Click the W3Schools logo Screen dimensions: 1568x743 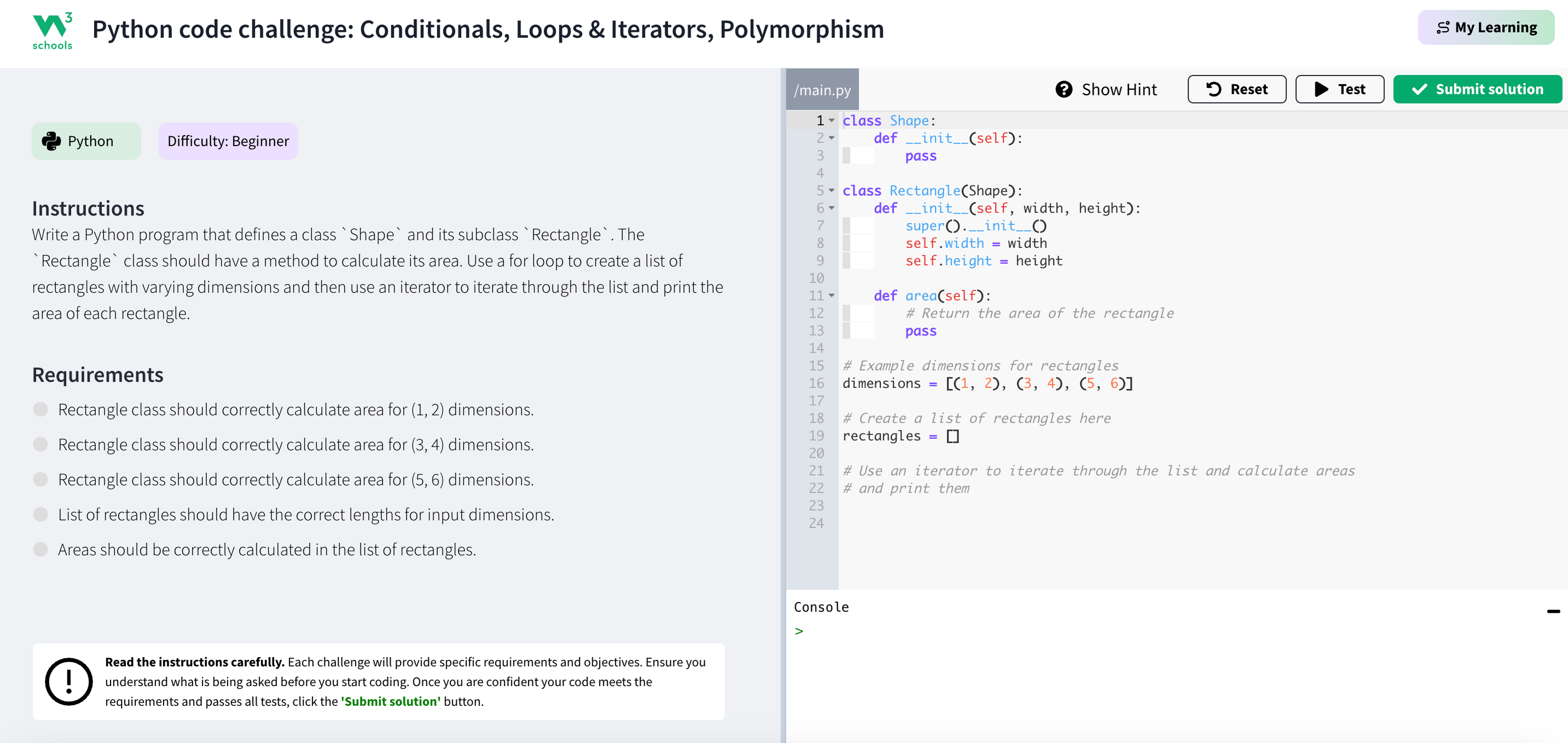53,31
